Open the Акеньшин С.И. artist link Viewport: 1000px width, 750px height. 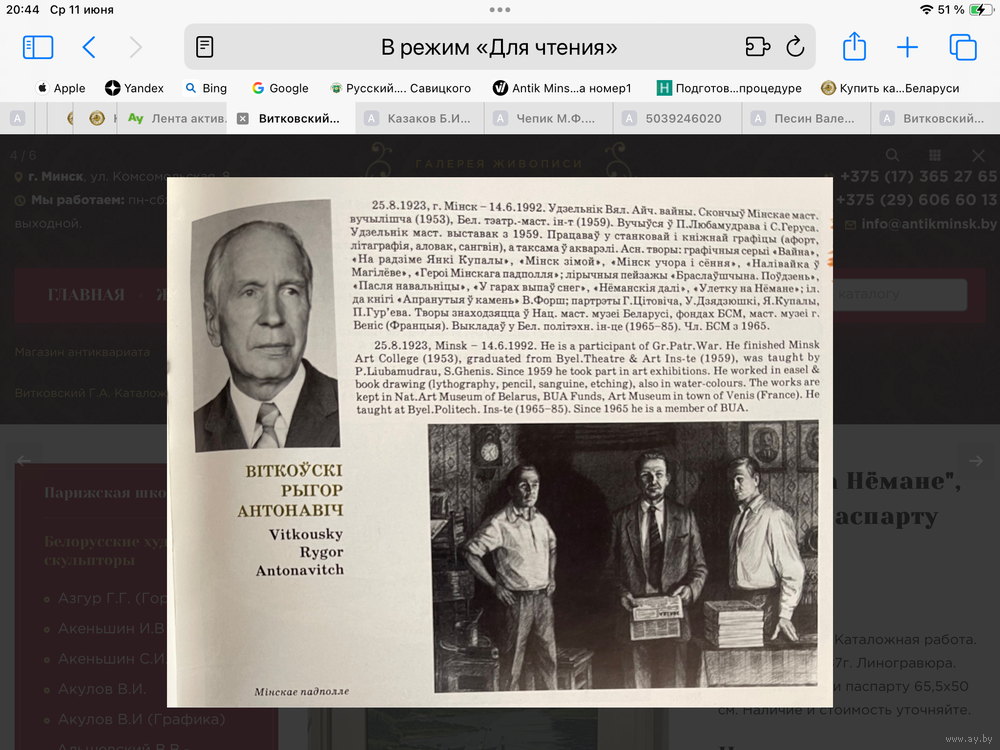pyautogui.click(x=112, y=659)
